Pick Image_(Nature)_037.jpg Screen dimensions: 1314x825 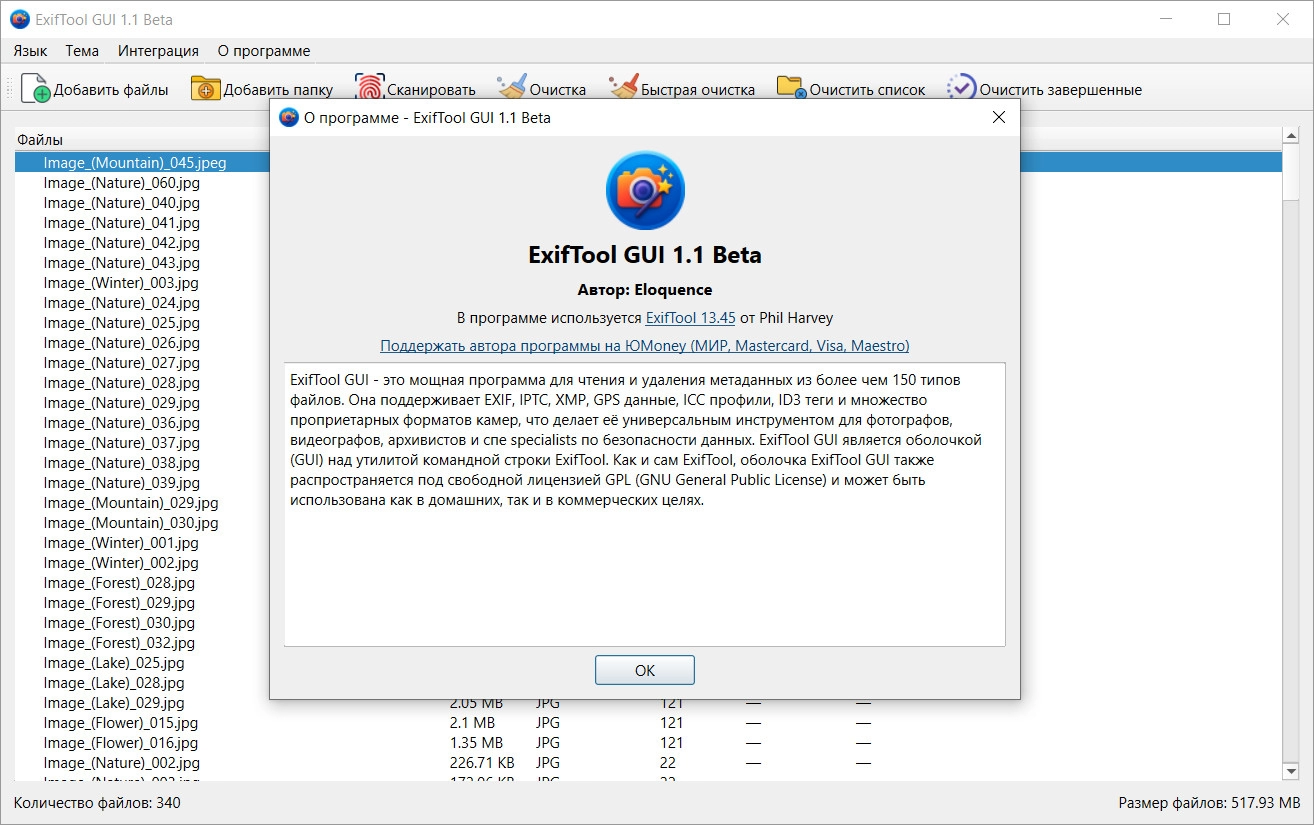[x=122, y=443]
